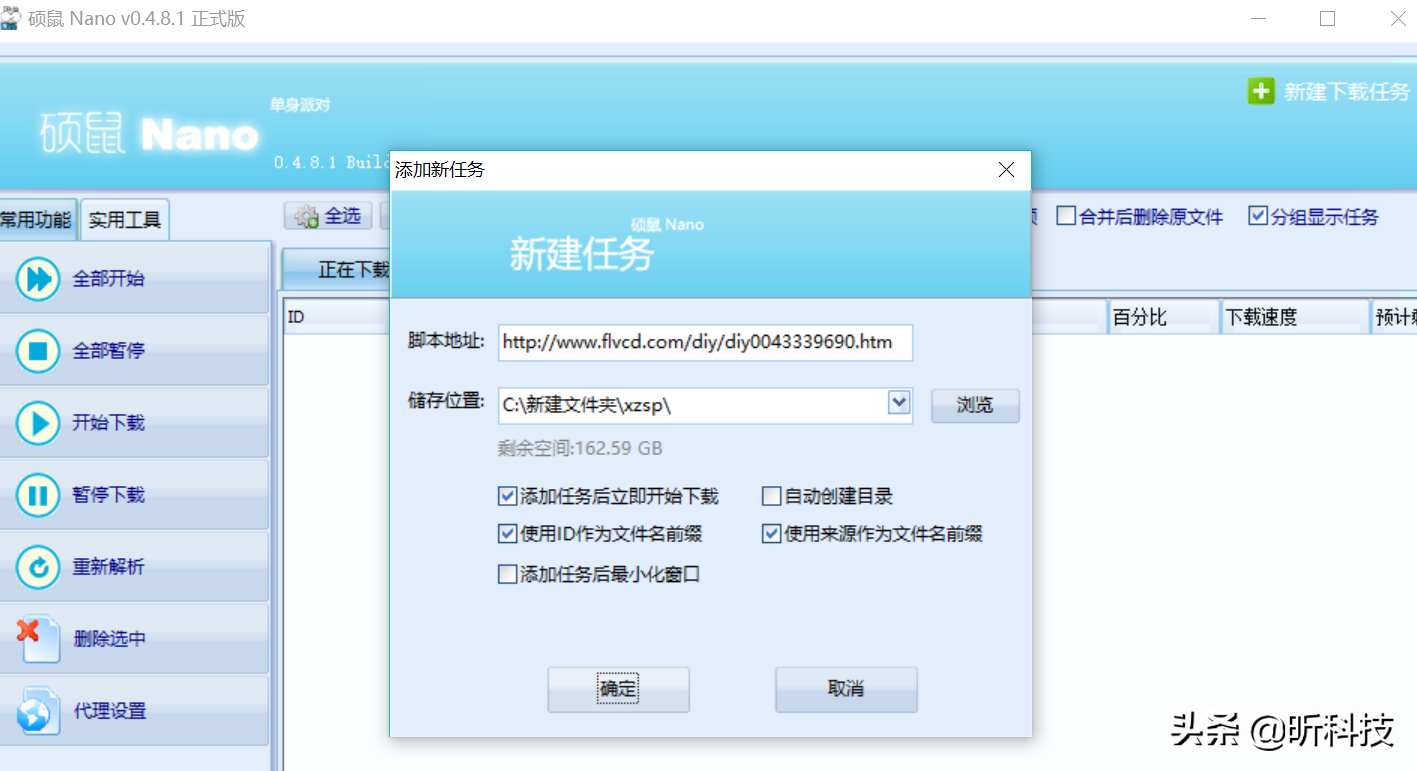Viewport: 1417px width, 771px height.
Task: Open 代理设置 via its globe icon
Action: [x=38, y=711]
